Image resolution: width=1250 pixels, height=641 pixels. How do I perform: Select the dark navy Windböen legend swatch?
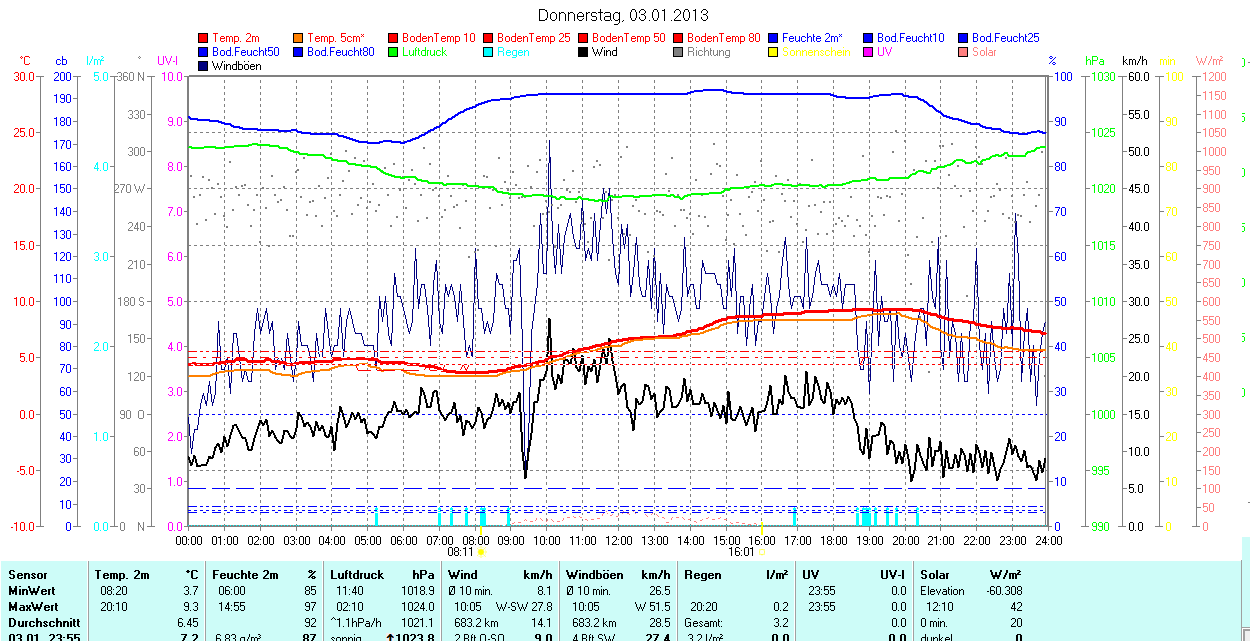(204, 66)
